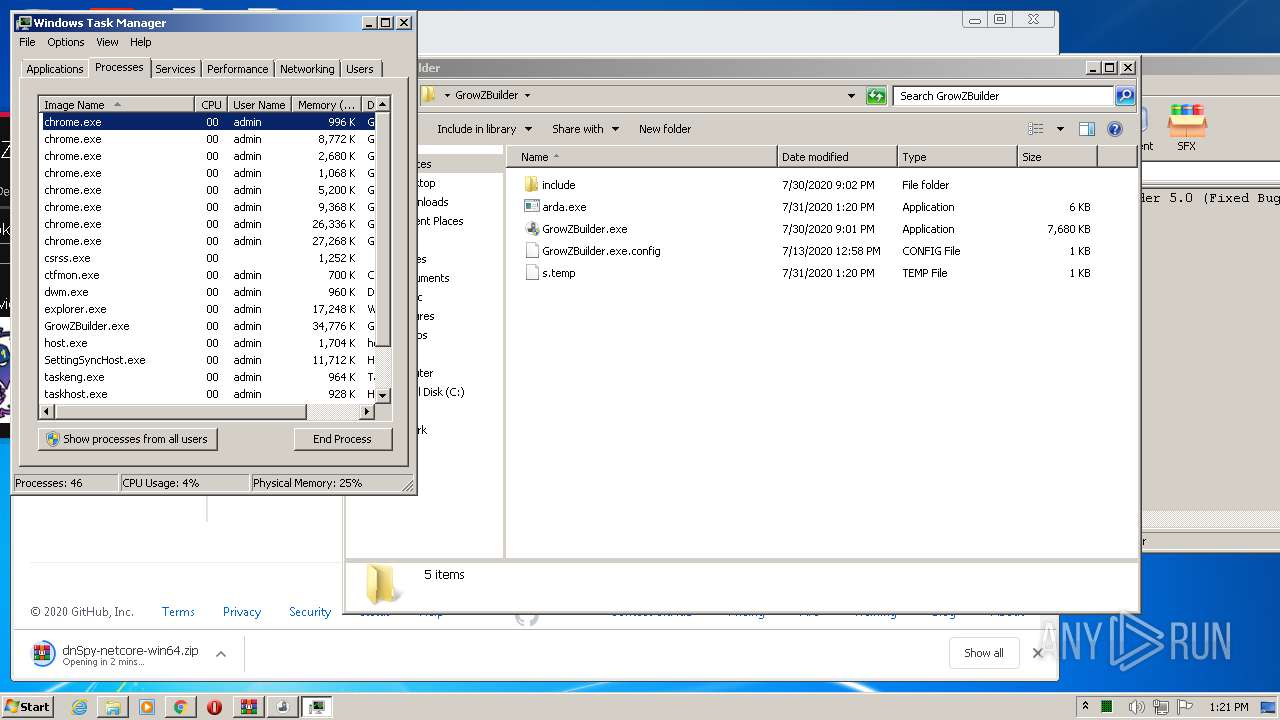Switch to the Applications tab

(x=54, y=69)
